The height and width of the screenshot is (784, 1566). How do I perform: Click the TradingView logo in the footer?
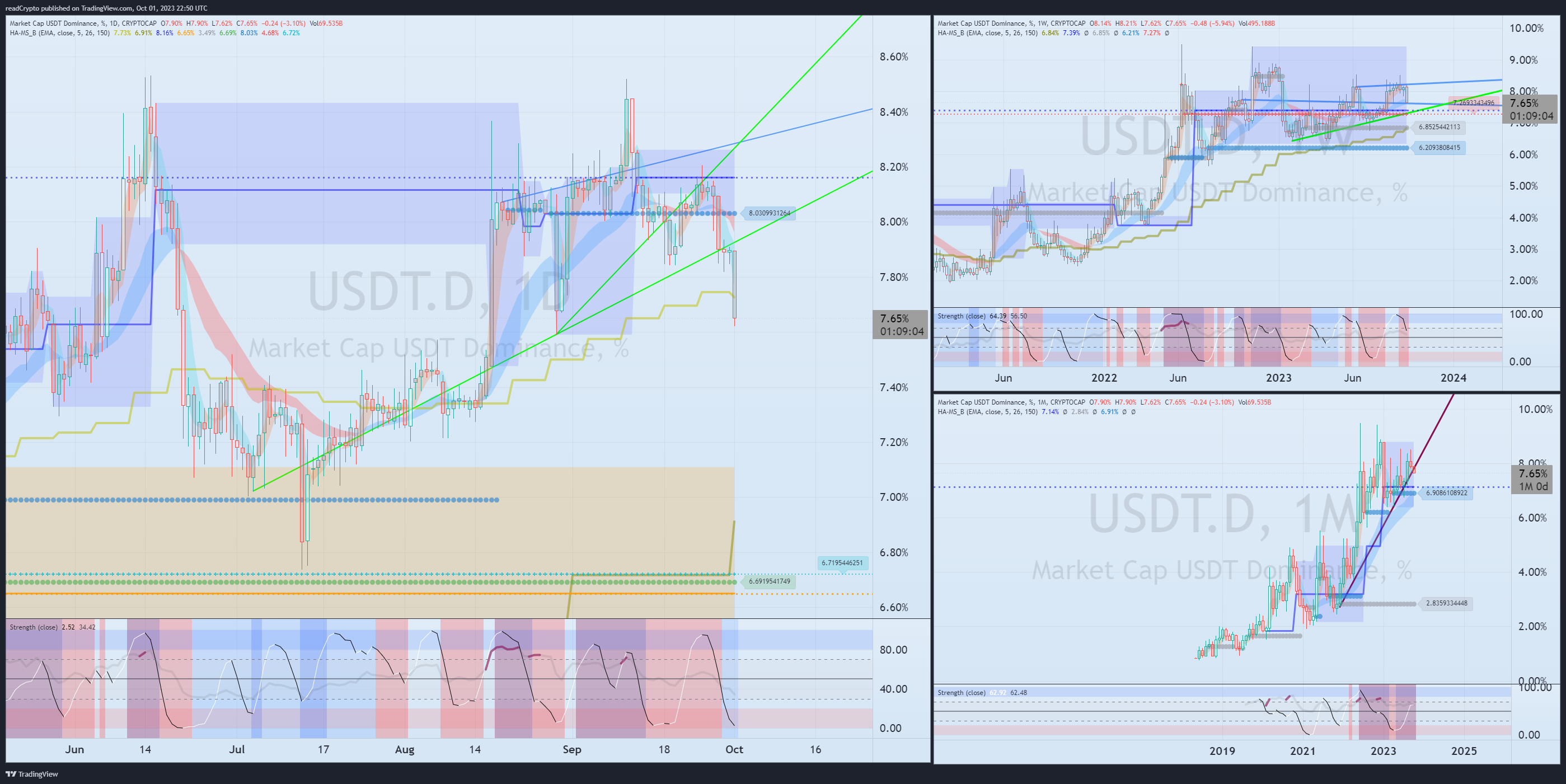tap(32, 774)
